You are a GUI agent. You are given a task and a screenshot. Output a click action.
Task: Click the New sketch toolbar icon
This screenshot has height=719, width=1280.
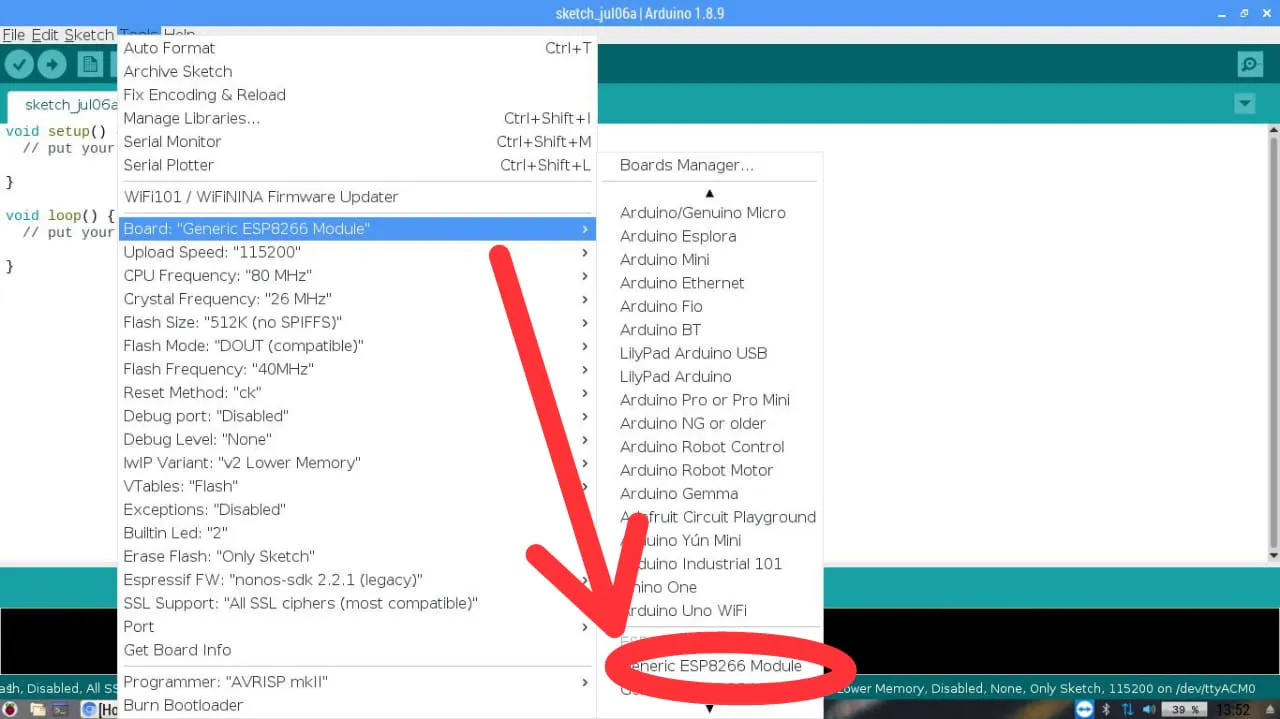tap(90, 65)
